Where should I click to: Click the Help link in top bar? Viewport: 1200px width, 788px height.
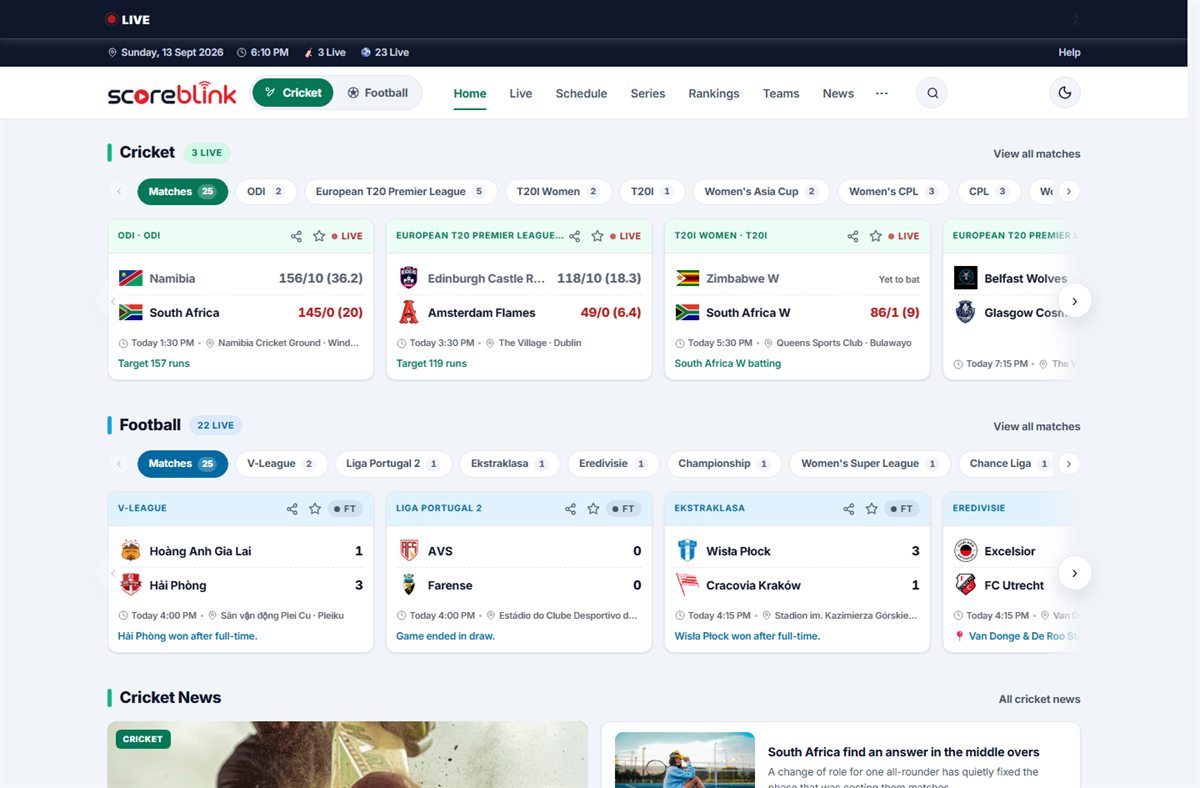(x=1069, y=52)
